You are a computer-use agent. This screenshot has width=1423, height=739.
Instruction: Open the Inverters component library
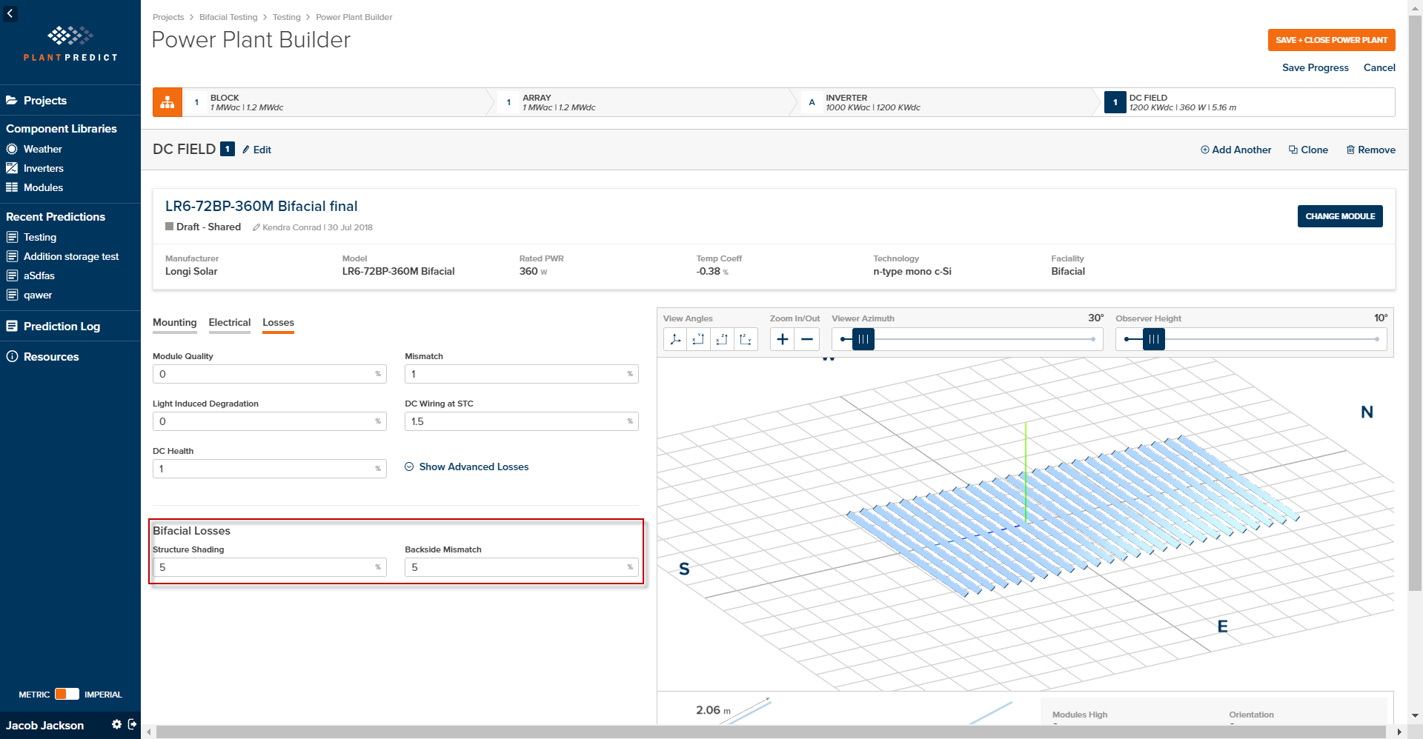click(x=35, y=168)
